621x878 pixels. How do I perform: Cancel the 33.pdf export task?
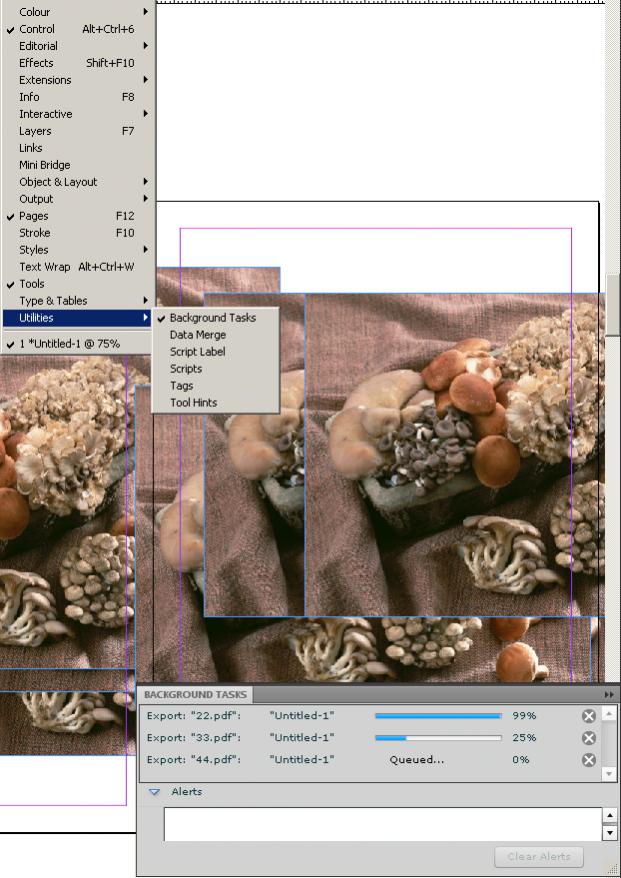(x=589, y=738)
